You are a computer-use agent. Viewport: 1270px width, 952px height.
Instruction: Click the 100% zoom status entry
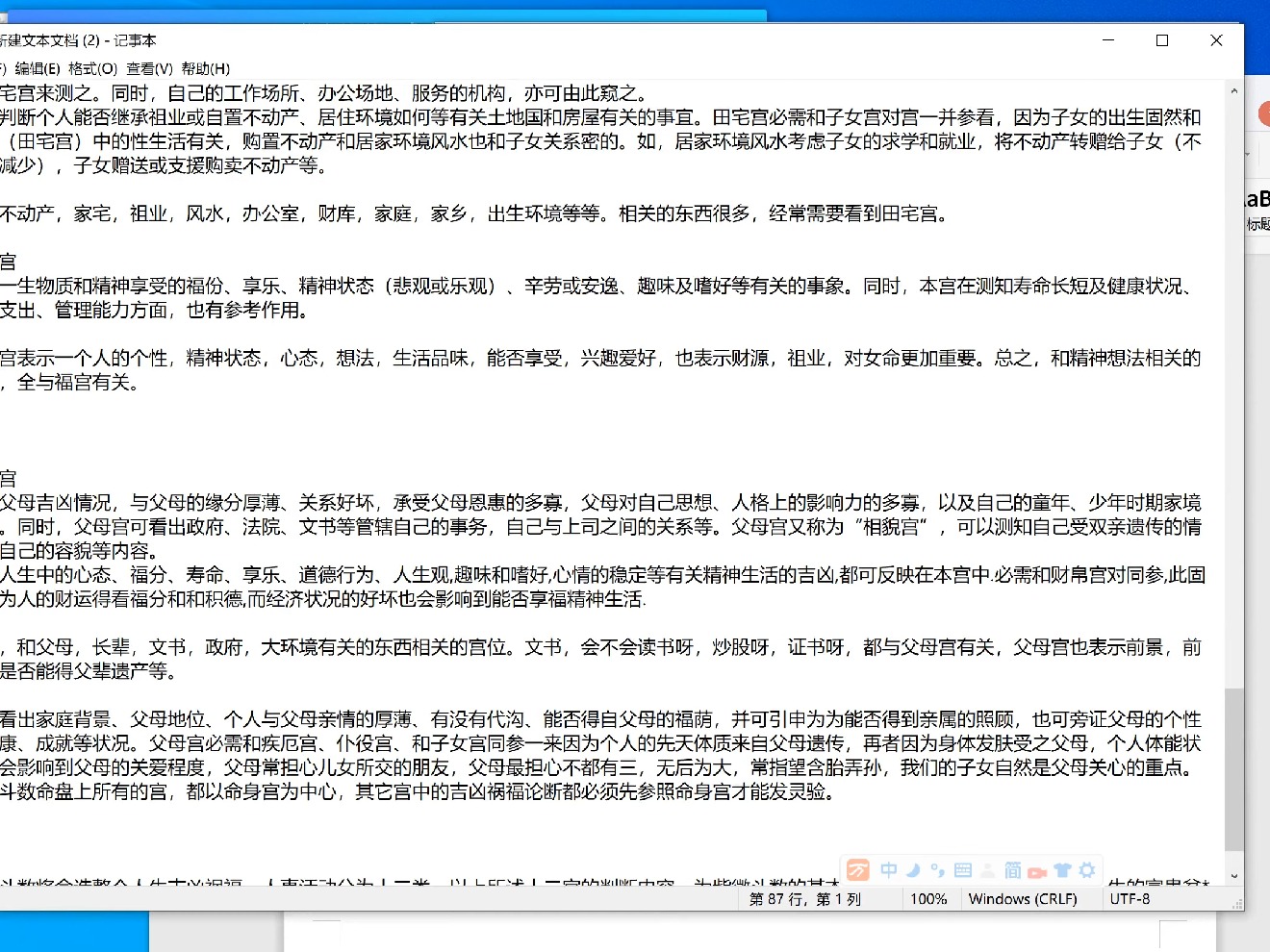(928, 899)
